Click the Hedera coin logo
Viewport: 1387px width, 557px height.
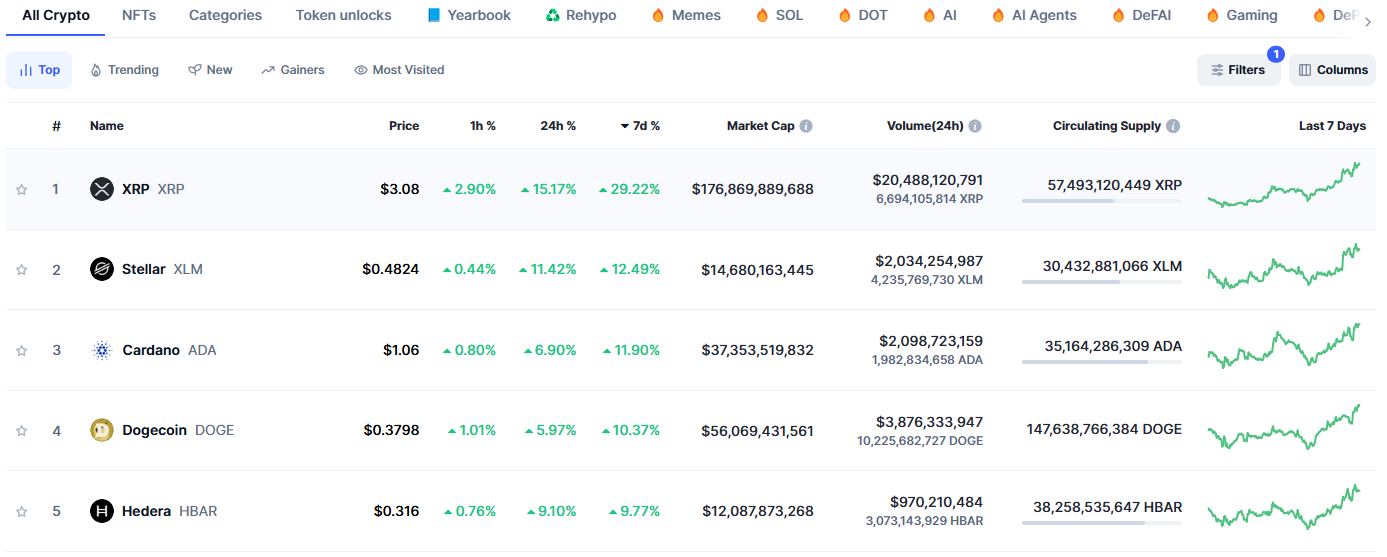102,511
